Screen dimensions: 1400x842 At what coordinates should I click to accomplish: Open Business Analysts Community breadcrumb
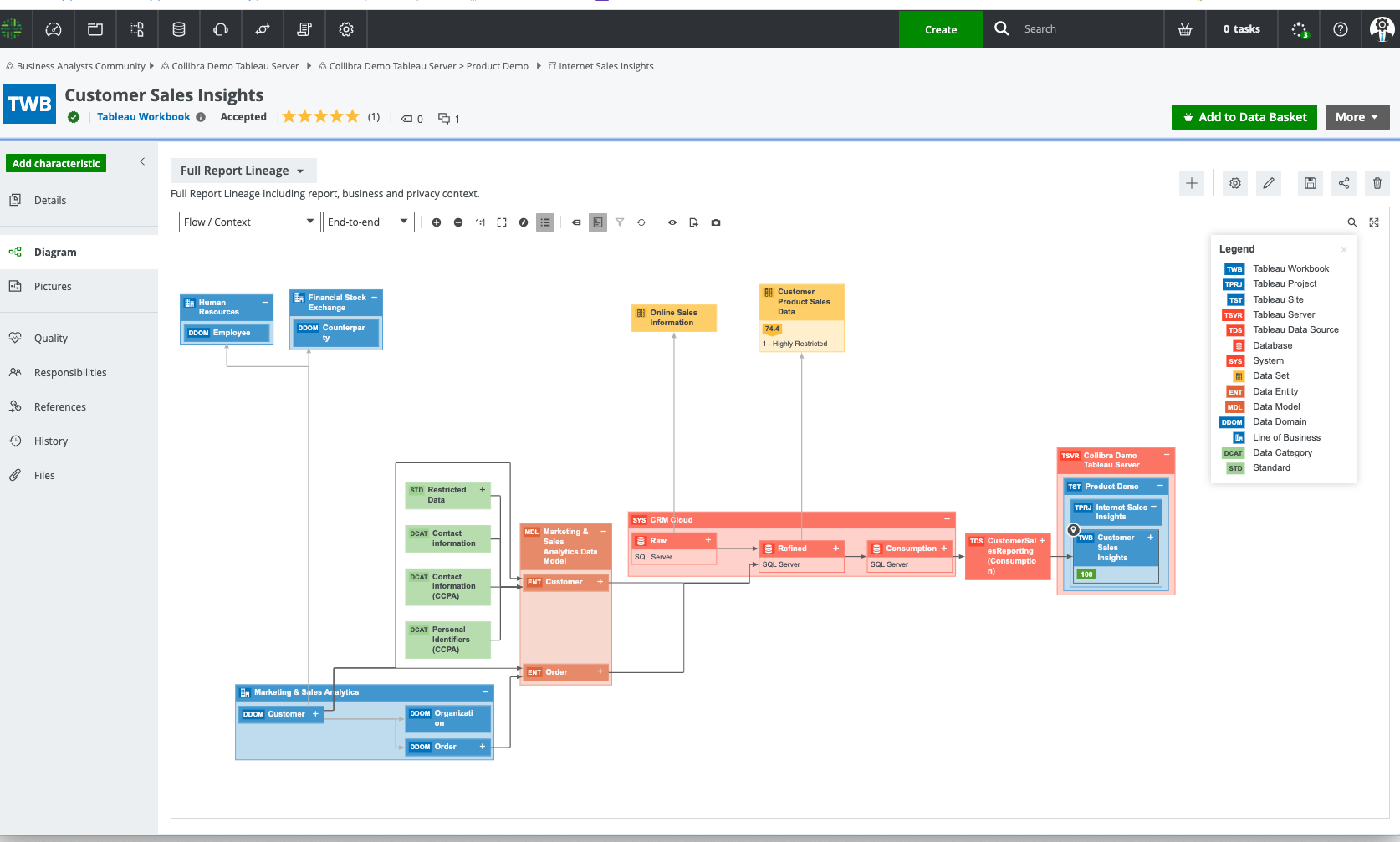(x=81, y=66)
